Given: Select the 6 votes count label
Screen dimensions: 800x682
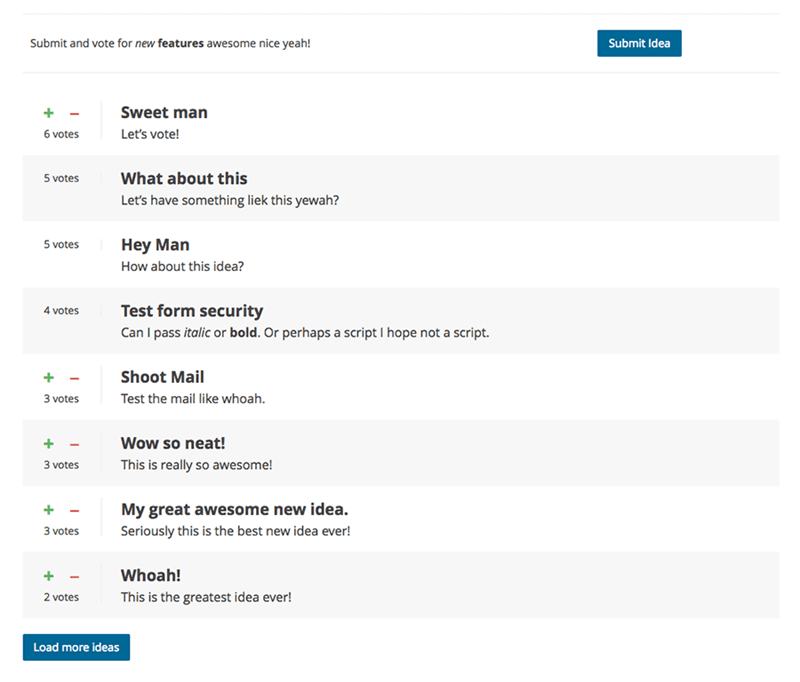Looking at the screenshot, I should tap(61, 133).
